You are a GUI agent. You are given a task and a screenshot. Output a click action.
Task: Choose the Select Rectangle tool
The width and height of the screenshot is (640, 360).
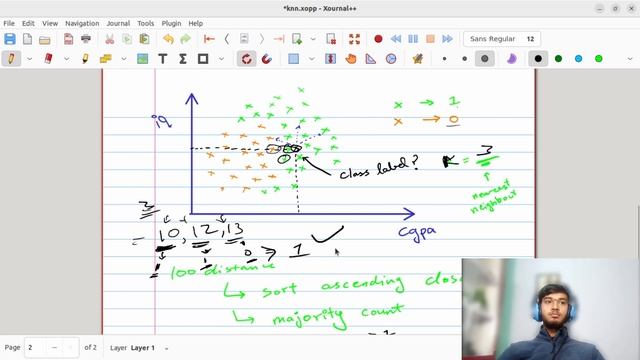click(293, 59)
